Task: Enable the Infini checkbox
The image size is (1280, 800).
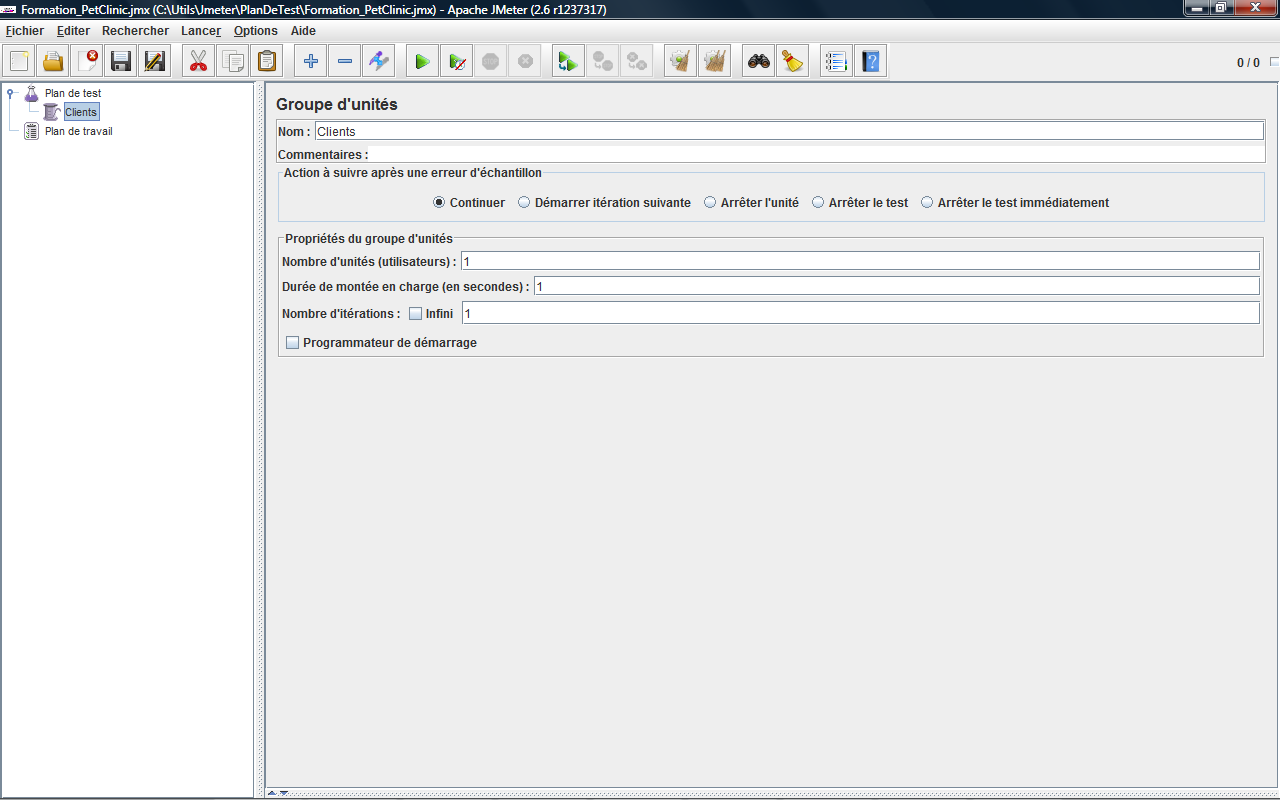Action: coord(416,314)
